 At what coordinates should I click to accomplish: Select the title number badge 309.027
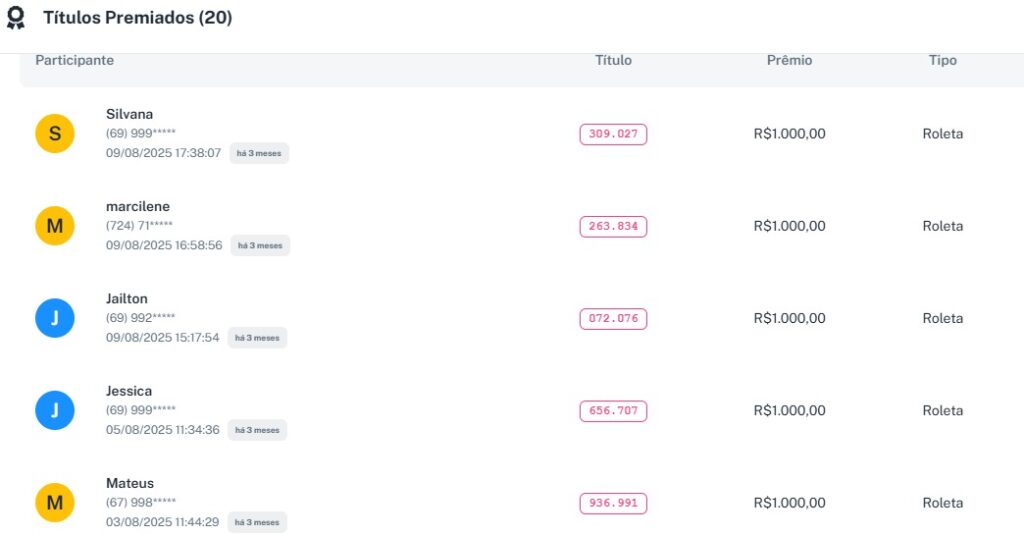click(x=613, y=134)
